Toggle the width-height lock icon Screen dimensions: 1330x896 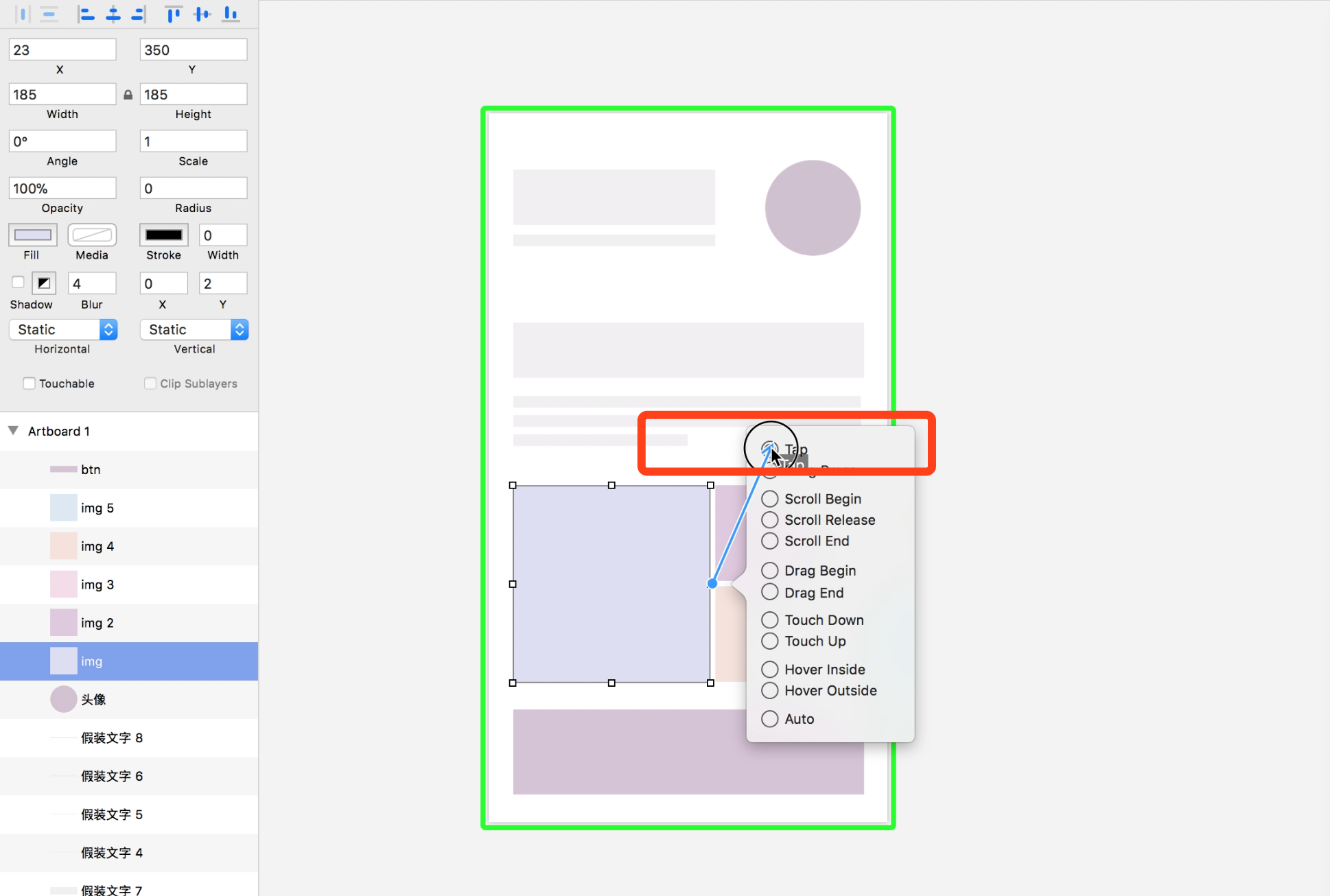click(x=128, y=95)
